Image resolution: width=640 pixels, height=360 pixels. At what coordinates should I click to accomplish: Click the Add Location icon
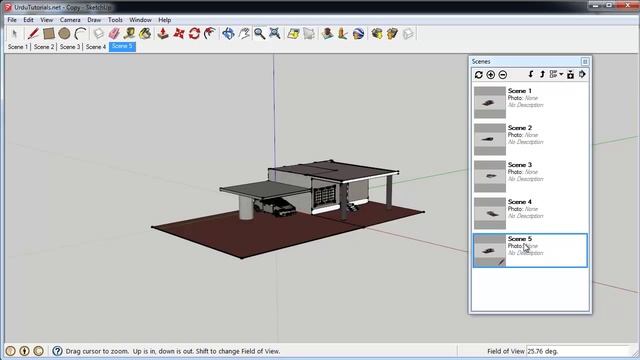(x=293, y=34)
